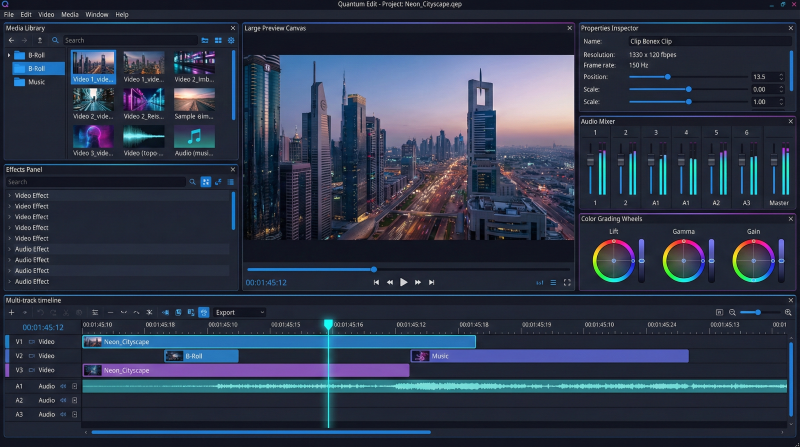
Task: Expand the B-Roll folder tree arrow
Action: [x=9, y=55]
